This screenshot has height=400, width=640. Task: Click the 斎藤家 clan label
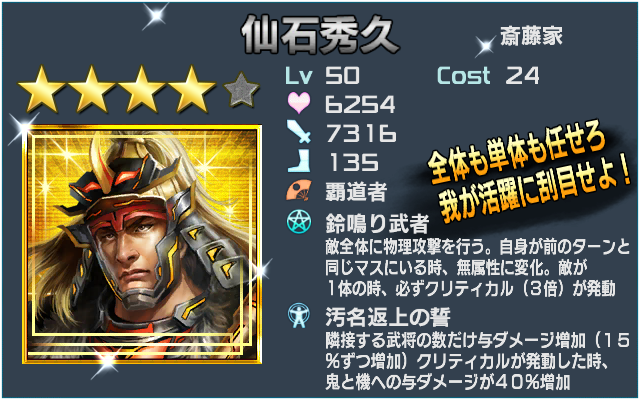pos(531,36)
